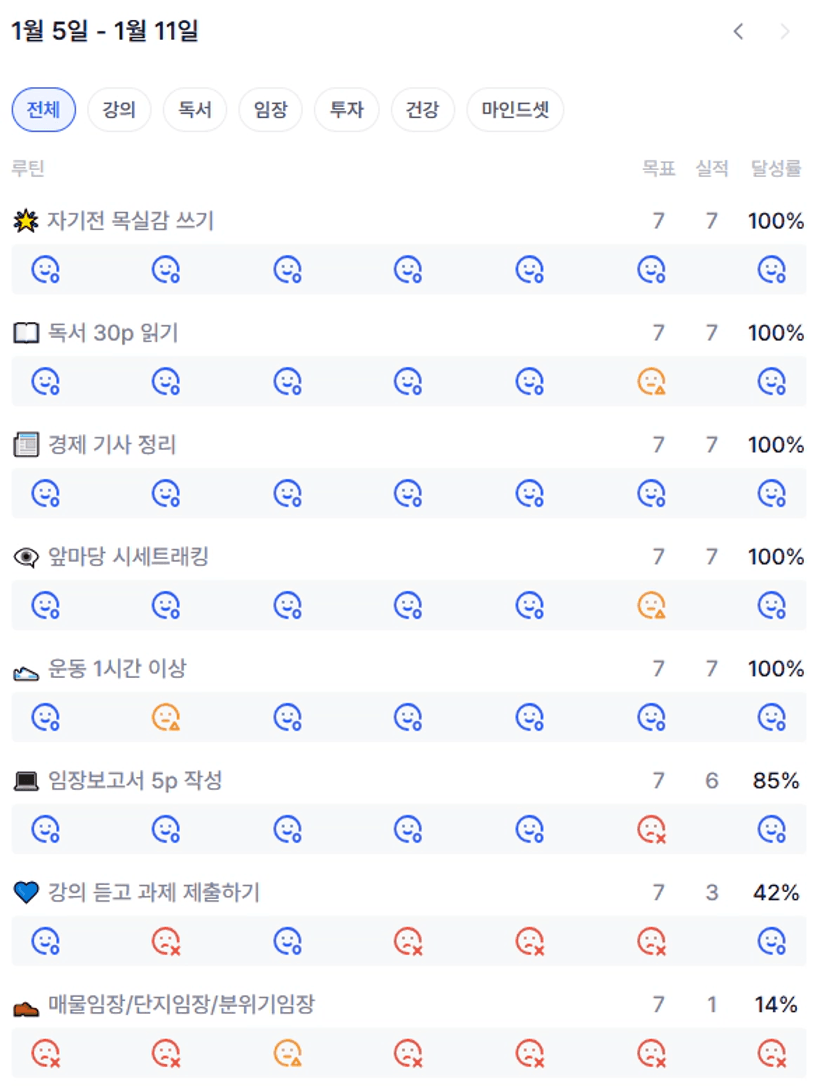
Task: Go to previous week with left chevron
Action: click(738, 32)
